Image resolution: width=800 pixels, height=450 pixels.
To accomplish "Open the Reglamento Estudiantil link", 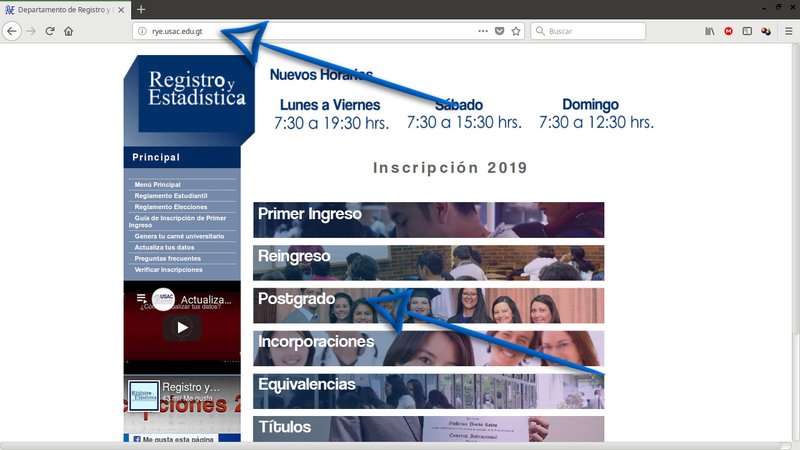I will [x=171, y=196].
